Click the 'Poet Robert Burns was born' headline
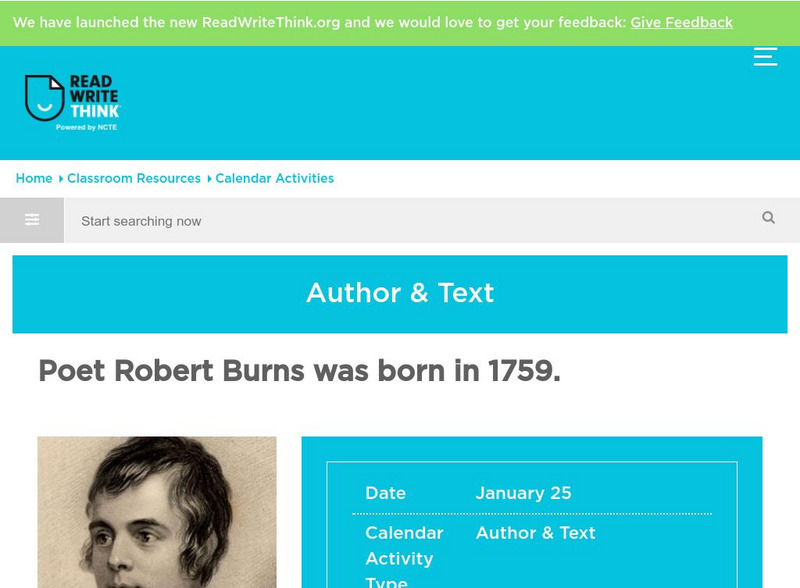The width and height of the screenshot is (800, 588). coord(299,371)
